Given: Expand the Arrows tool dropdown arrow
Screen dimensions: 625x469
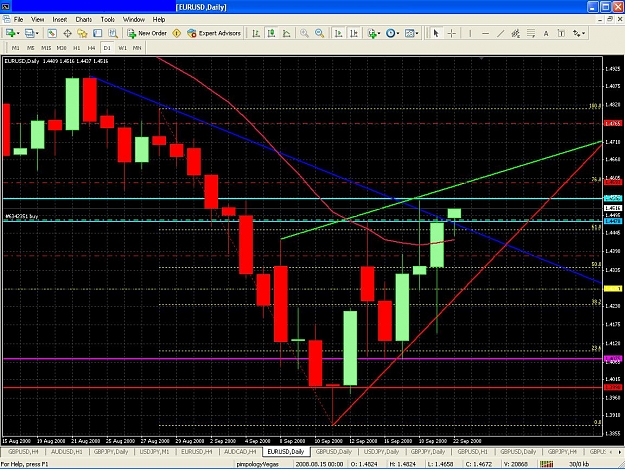Looking at the screenshot, I should pyautogui.click(x=584, y=33).
